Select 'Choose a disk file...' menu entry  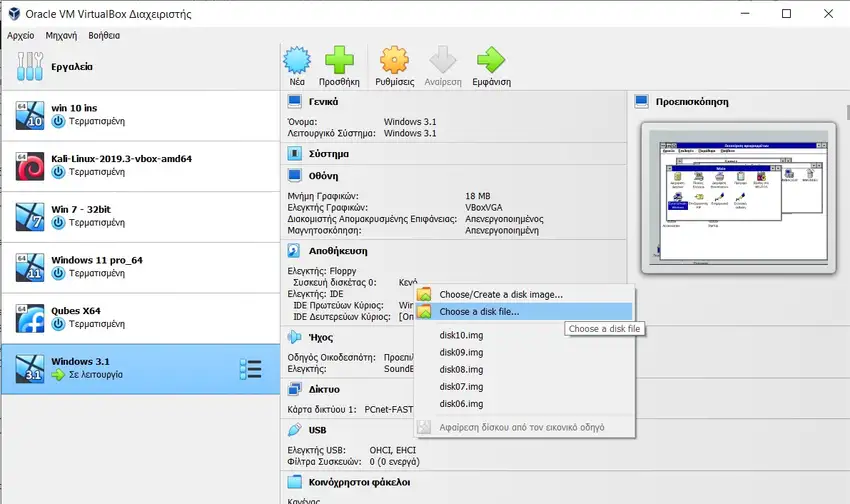click(x=524, y=312)
